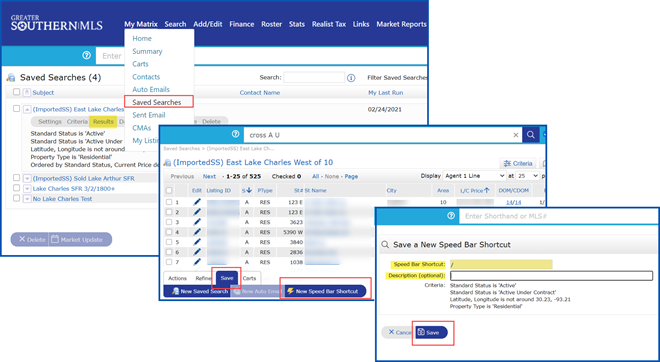Expand the No Lake Charles Test saved search
This screenshot has width=660, height=362.
tap(27, 199)
